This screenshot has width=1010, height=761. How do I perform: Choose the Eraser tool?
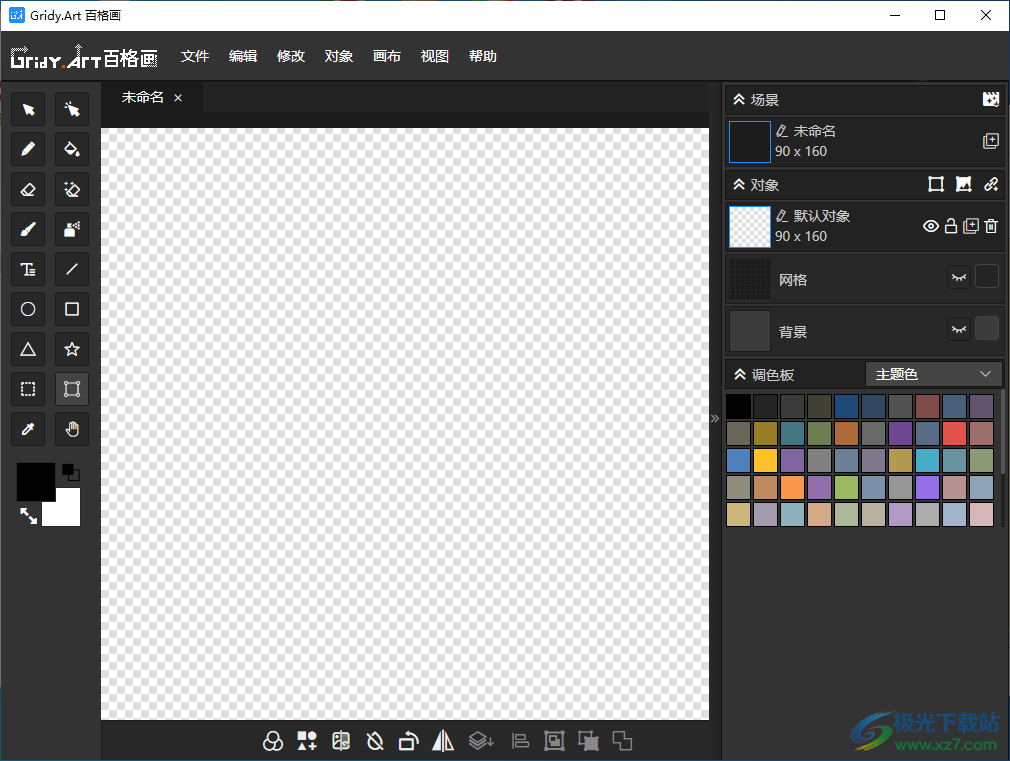[x=28, y=189]
